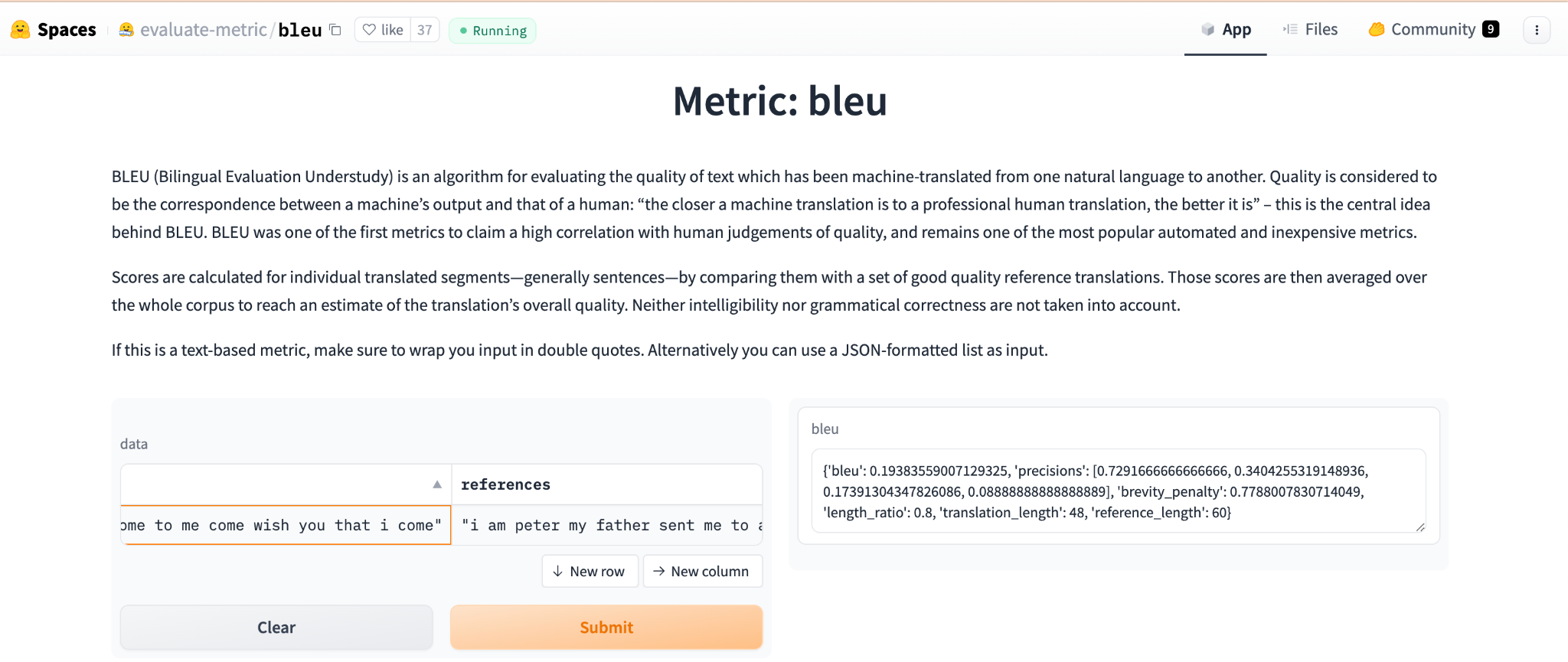Add a New row to the data table
Screen dimensions: 1568x662
(590, 572)
